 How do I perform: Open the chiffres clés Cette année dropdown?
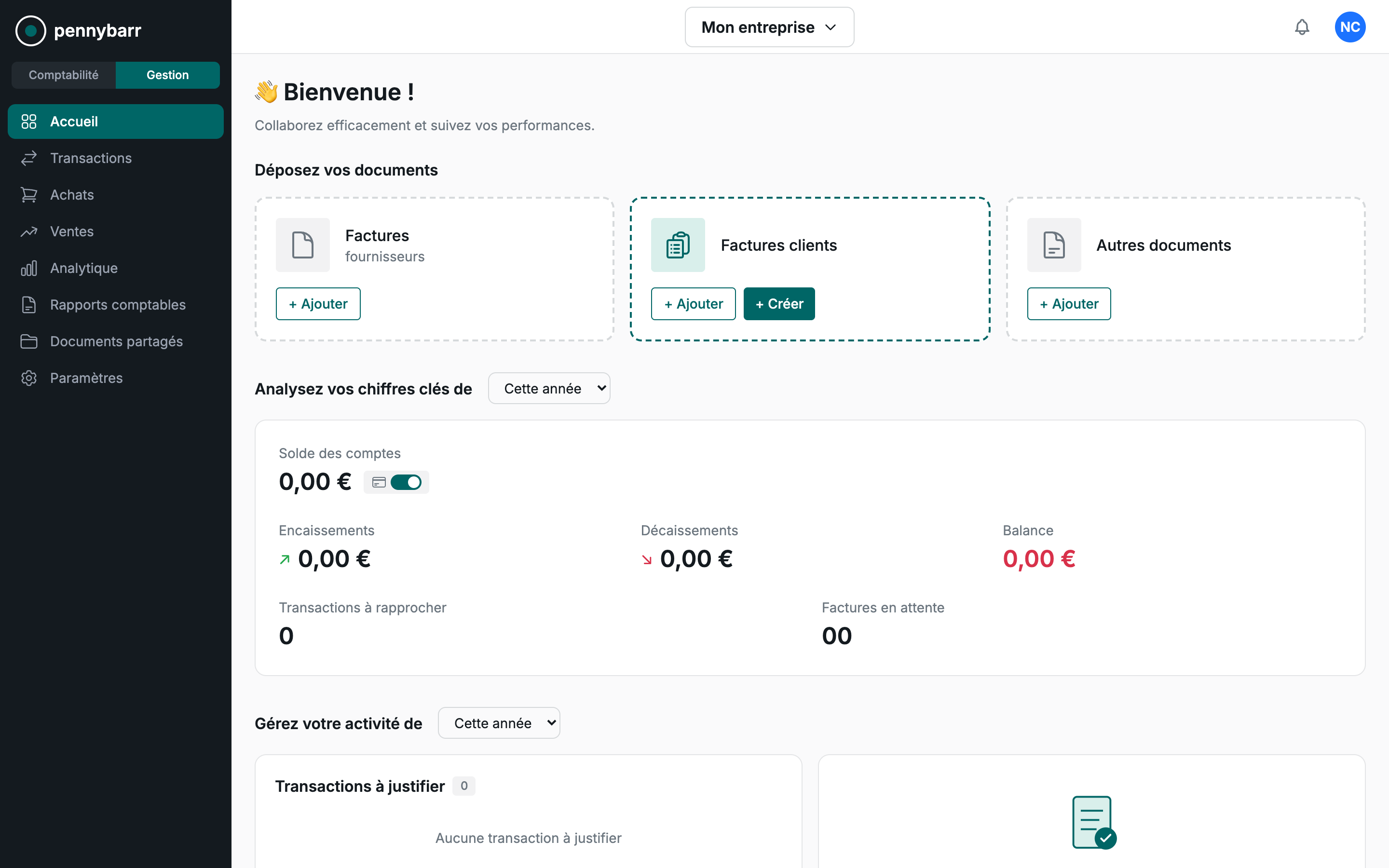click(549, 389)
